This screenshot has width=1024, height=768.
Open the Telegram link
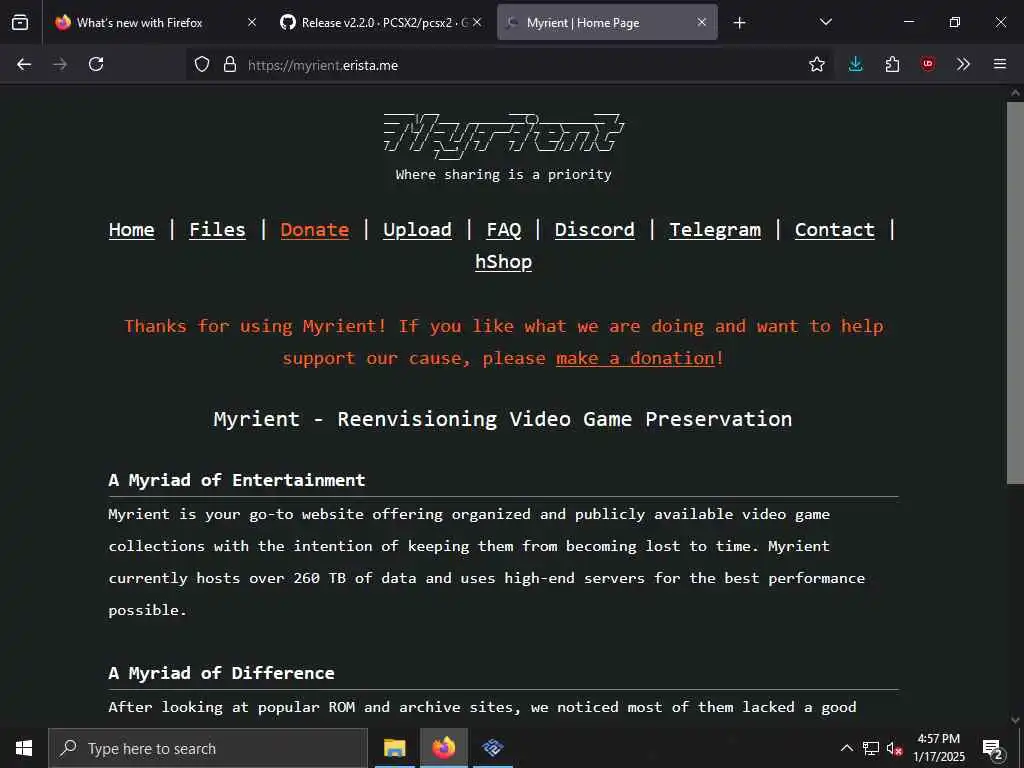coord(715,230)
